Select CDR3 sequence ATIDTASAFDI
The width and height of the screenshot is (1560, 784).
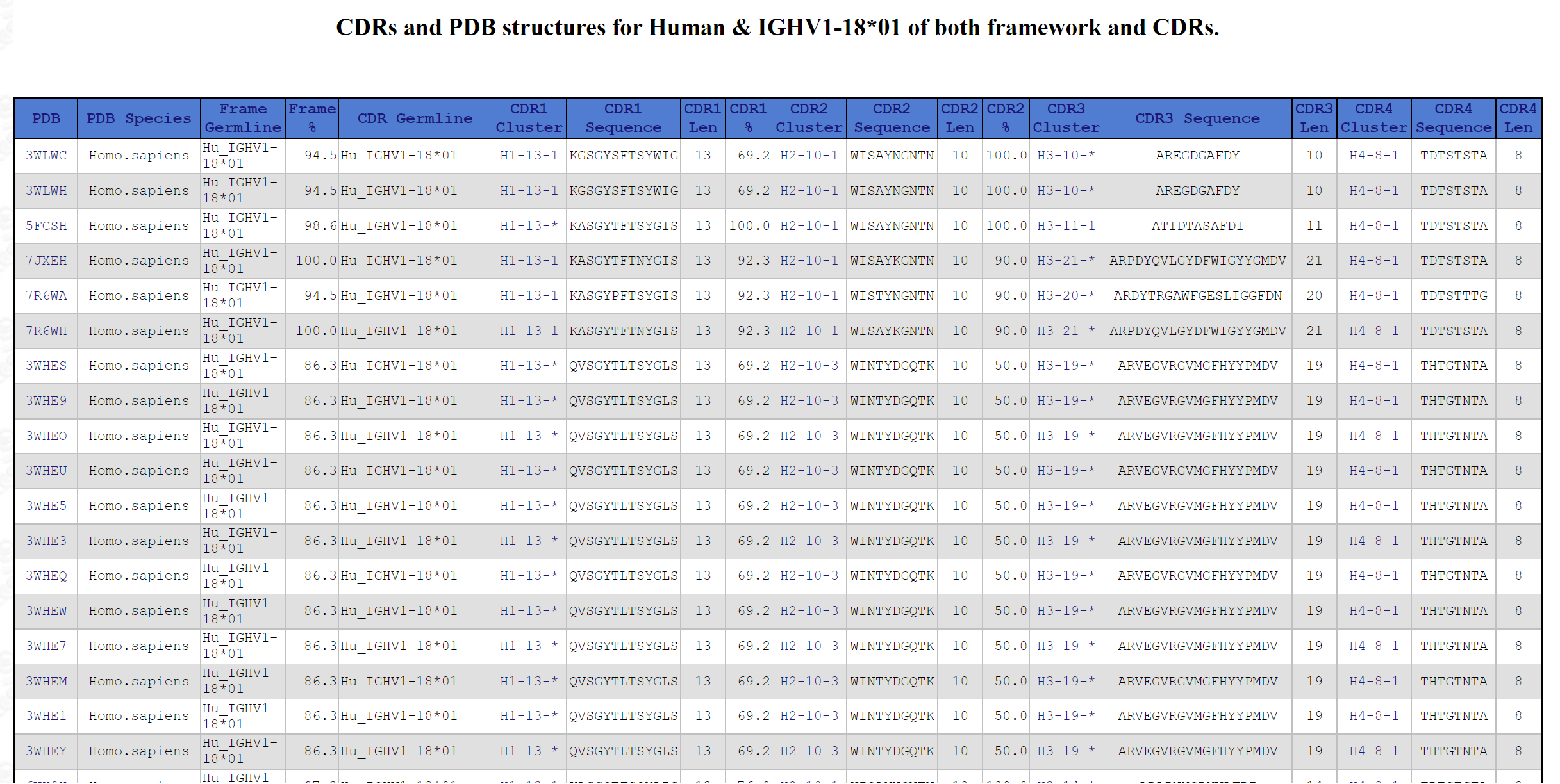click(x=1197, y=226)
